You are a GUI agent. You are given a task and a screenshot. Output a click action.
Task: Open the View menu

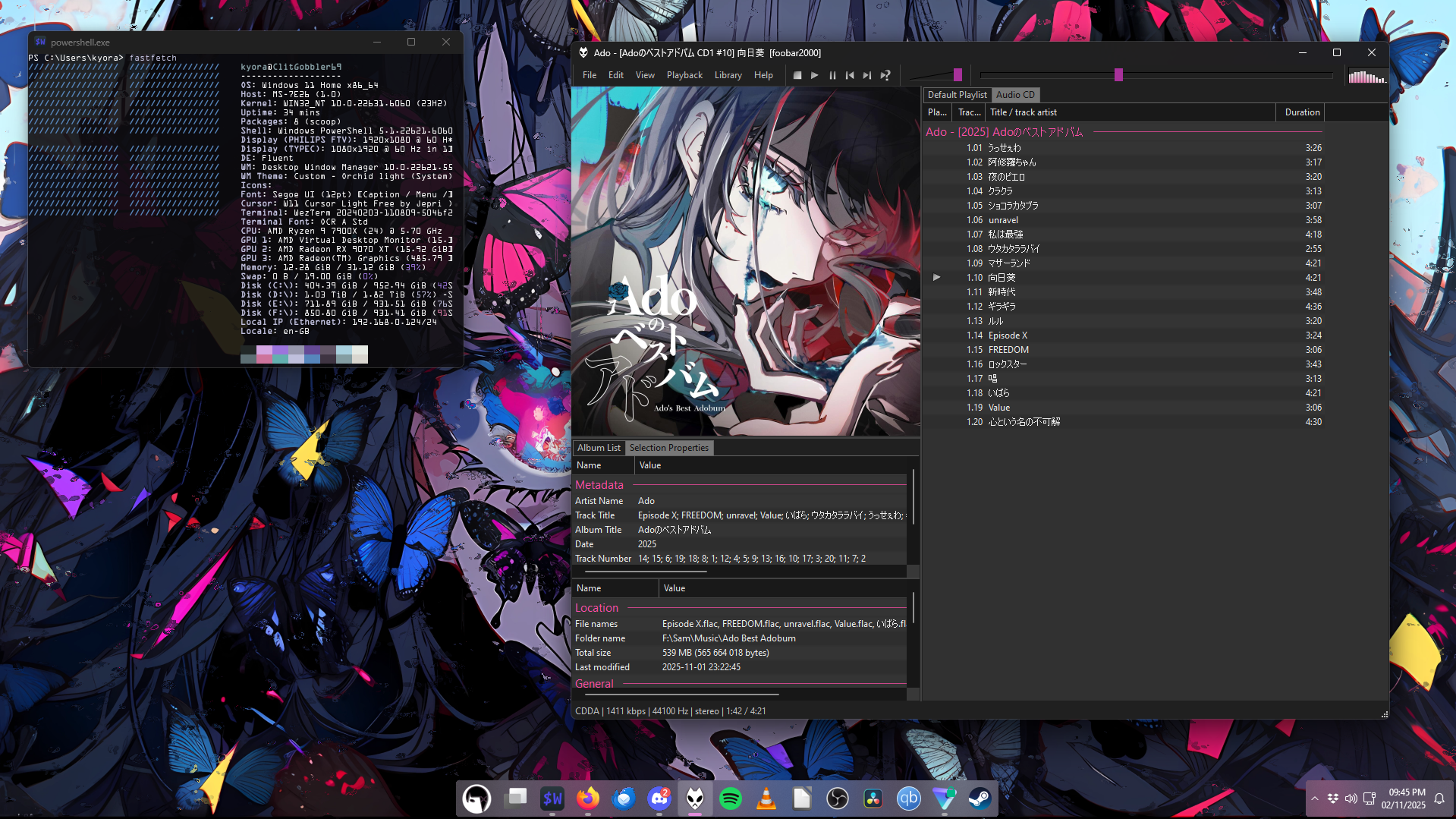tap(645, 75)
